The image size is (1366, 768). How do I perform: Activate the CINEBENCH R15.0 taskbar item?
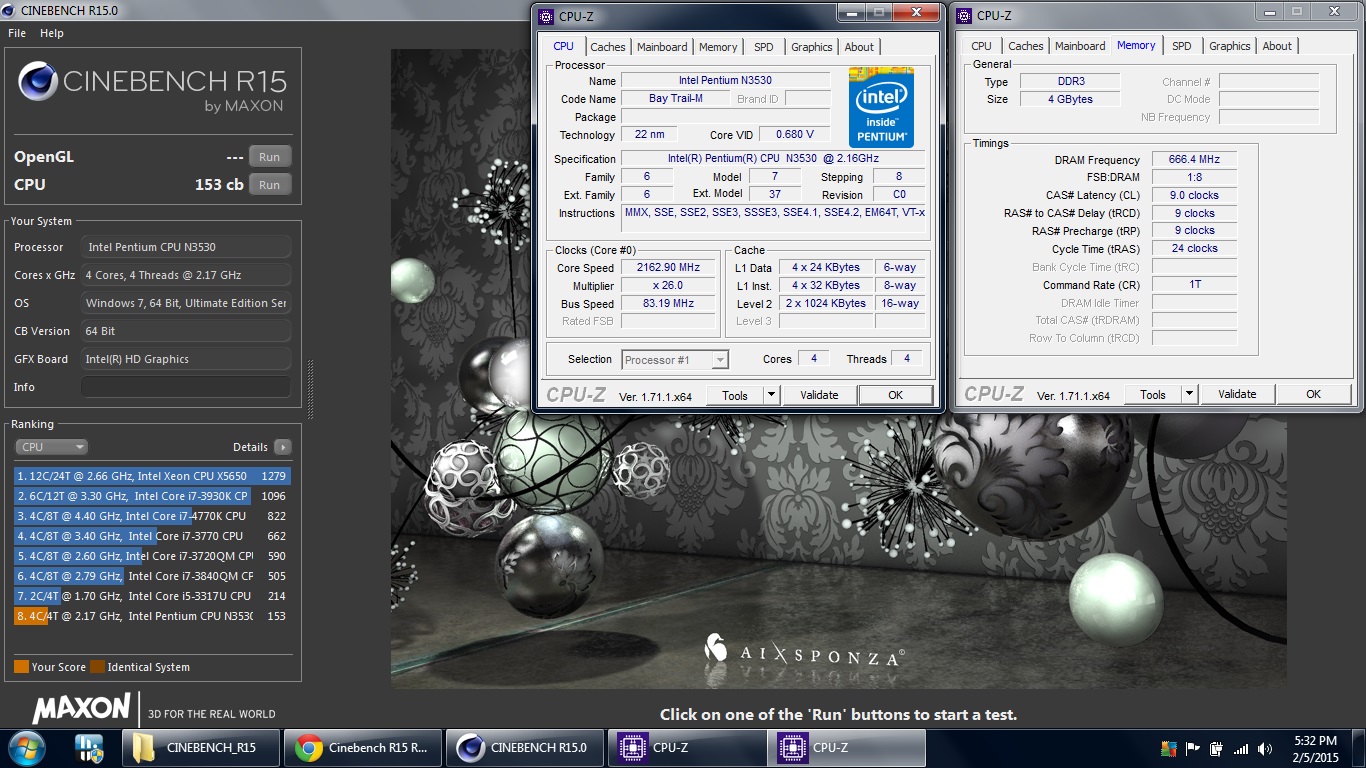[x=524, y=747]
